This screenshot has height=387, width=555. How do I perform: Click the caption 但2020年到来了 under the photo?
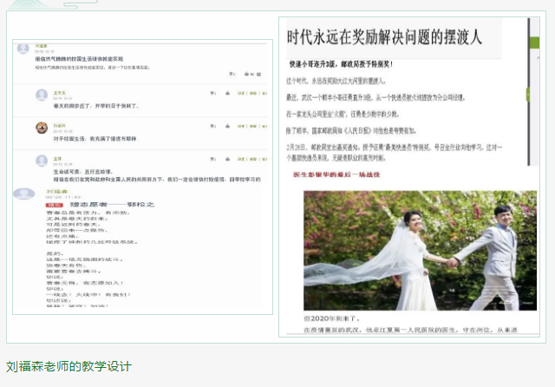pyautogui.click(x=332, y=319)
